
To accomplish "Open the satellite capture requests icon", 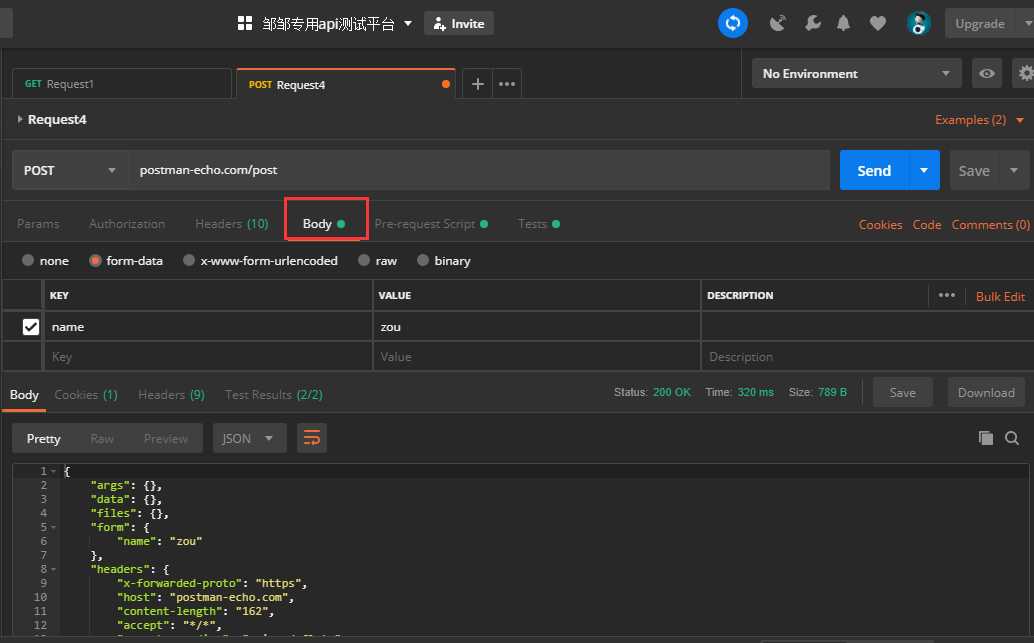I will [x=777, y=24].
